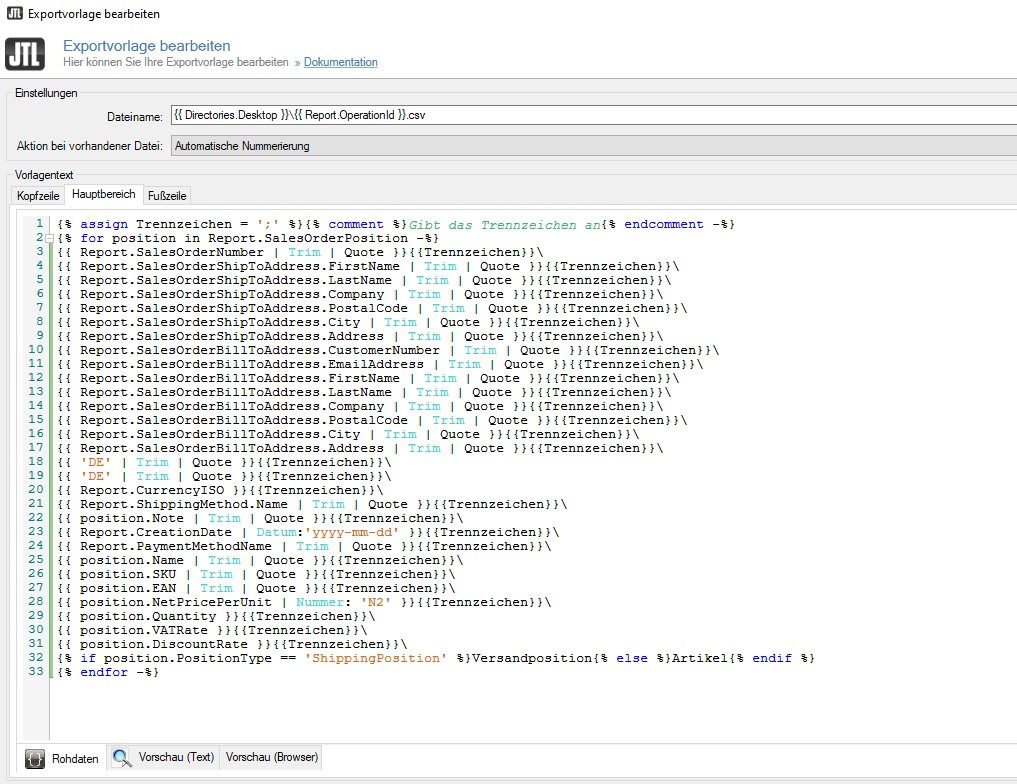This screenshot has height=784, width=1017.
Task: Open the Fußzeile tab
Action: 167,196
